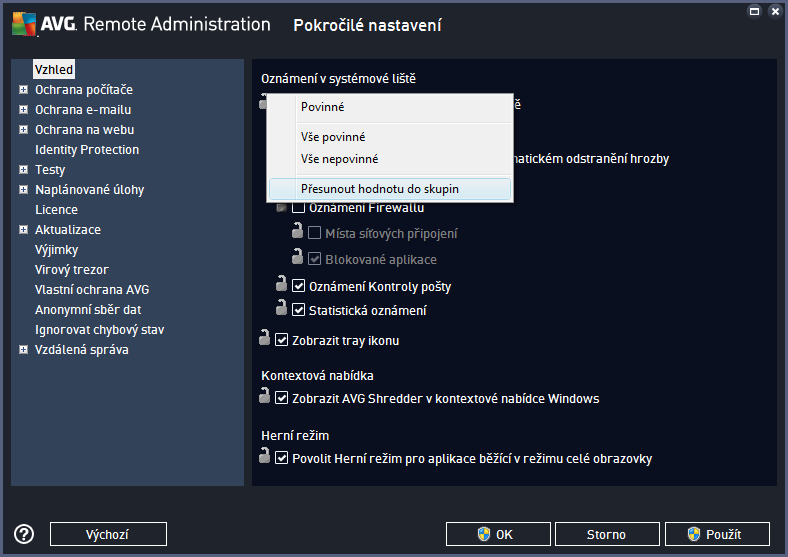Uncheck Zobrazit tray ikonu checkbox
The width and height of the screenshot is (788, 557).
[281, 340]
